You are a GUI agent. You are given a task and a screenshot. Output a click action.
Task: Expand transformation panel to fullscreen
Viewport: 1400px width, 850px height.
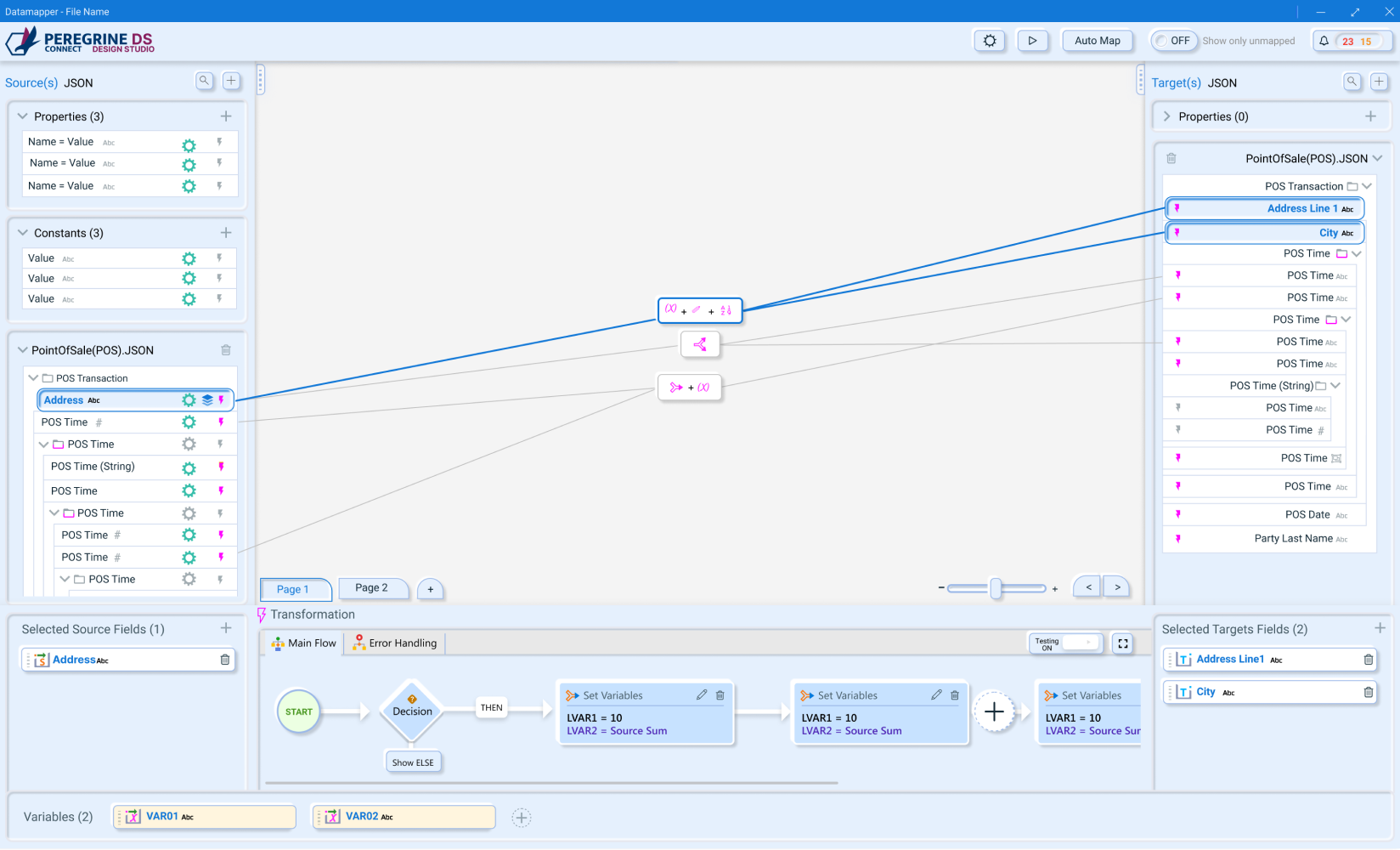pyautogui.click(x=1123, y=643)
